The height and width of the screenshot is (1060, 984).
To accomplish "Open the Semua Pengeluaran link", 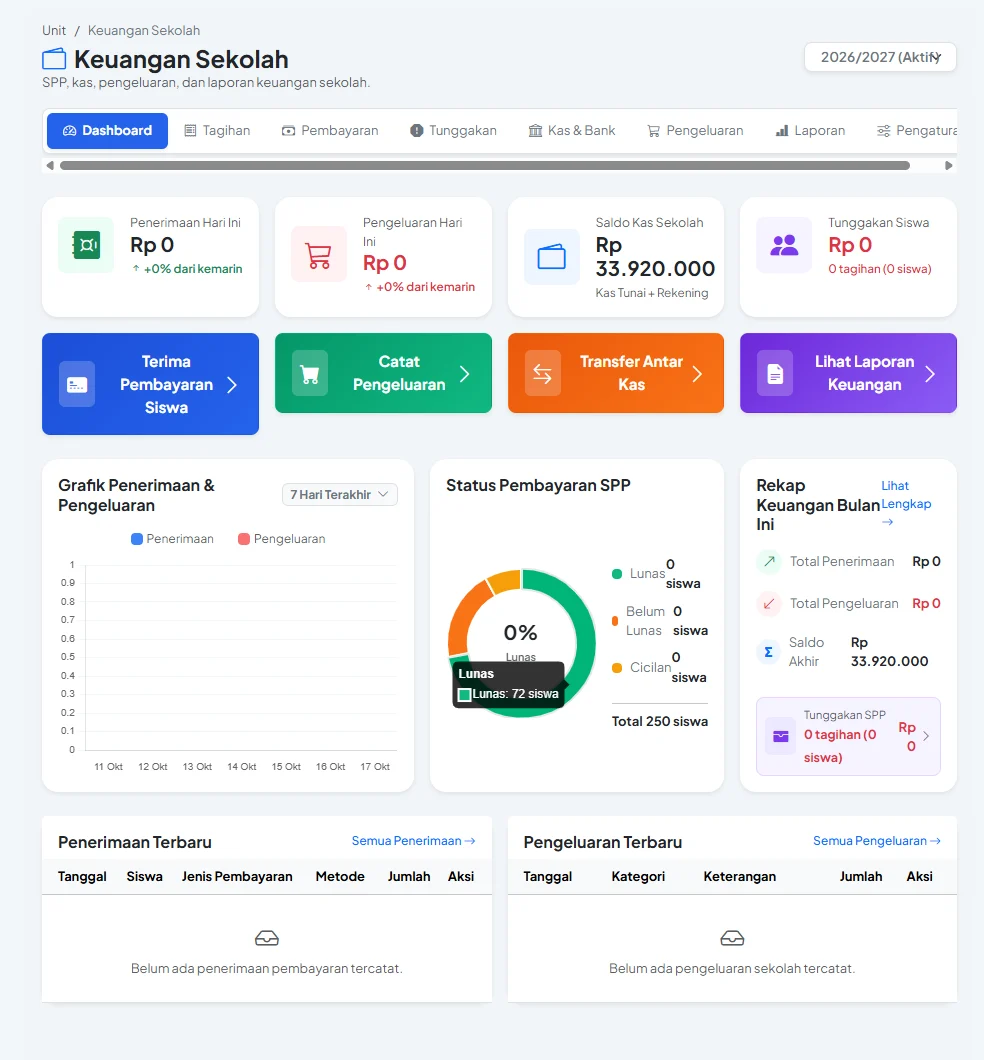I will [877, 841].
